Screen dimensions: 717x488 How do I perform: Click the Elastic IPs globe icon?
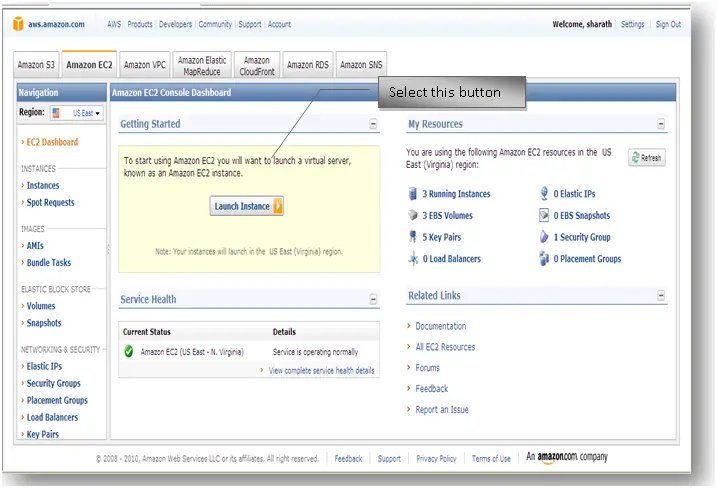544,193
